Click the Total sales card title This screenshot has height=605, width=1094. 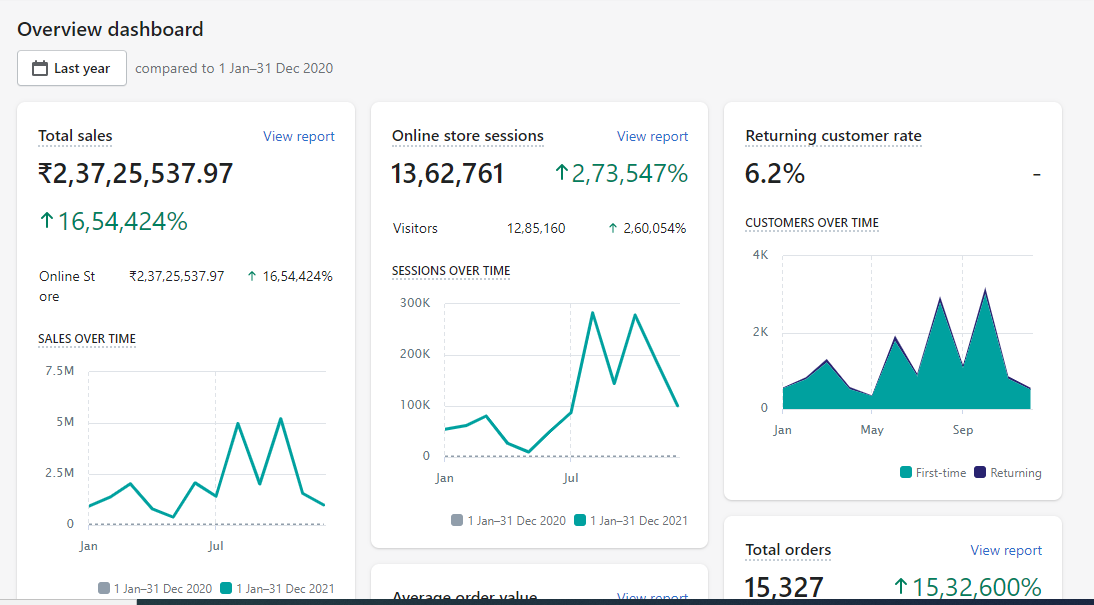(x=75, y=136)
